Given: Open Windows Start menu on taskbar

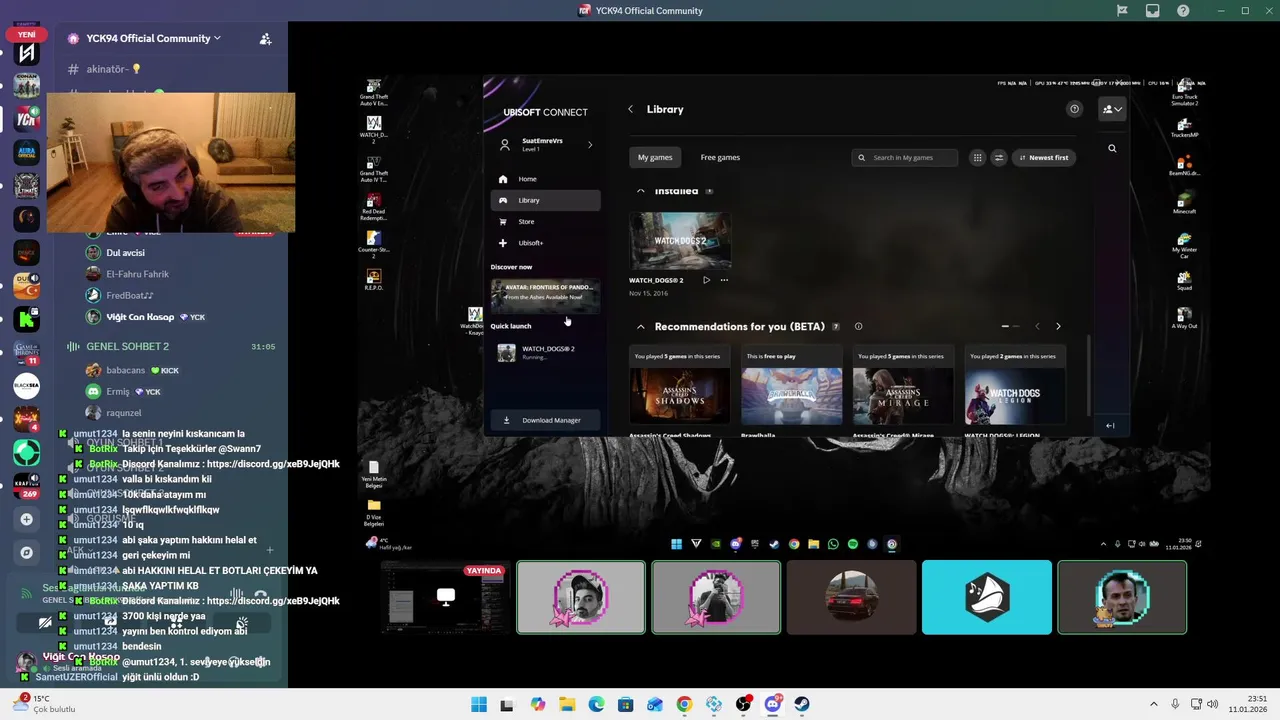Looking at the screenshot, I should point(478,704).
